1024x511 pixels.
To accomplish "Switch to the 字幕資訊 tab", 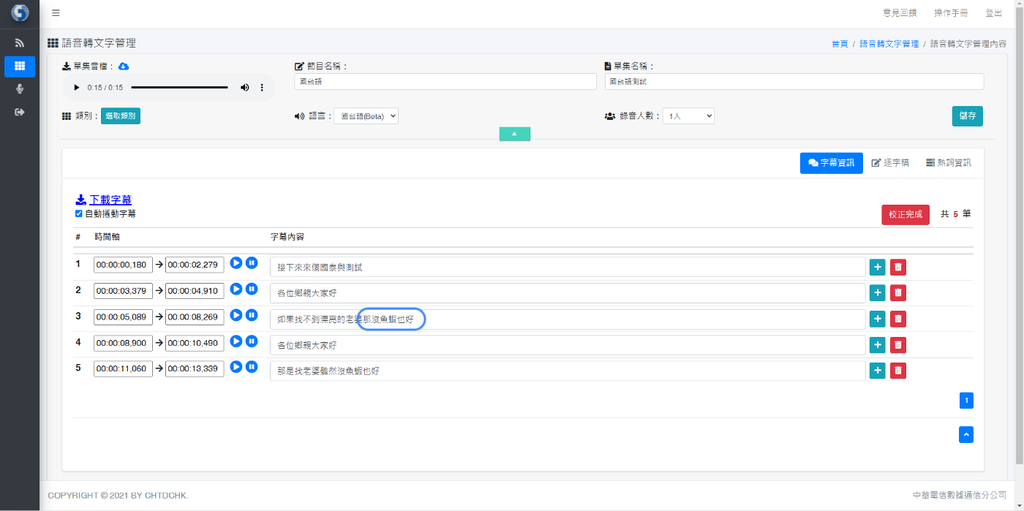I will point(831,163).
